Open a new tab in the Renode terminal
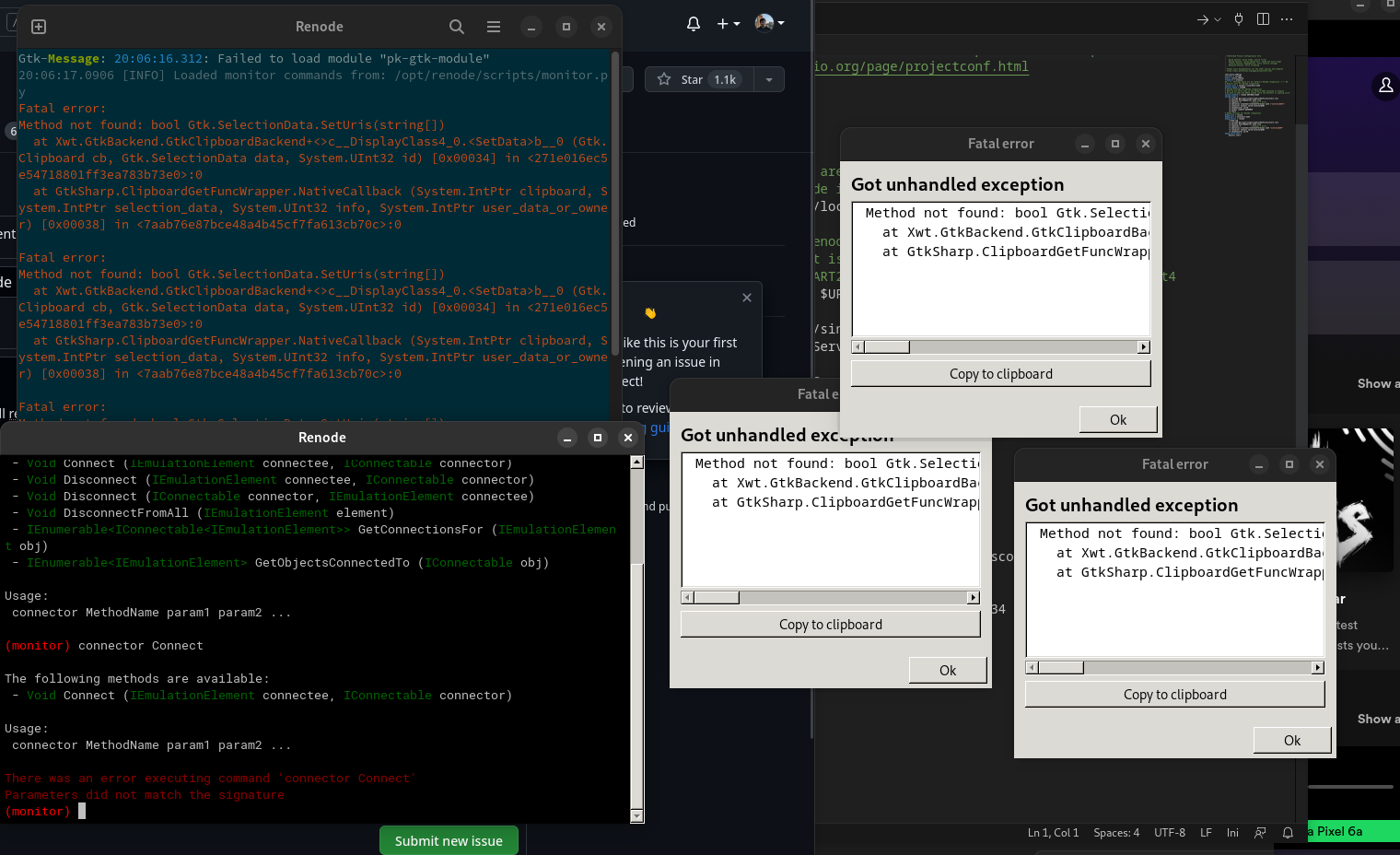1400x855 pixels. [x=39, y=27]
